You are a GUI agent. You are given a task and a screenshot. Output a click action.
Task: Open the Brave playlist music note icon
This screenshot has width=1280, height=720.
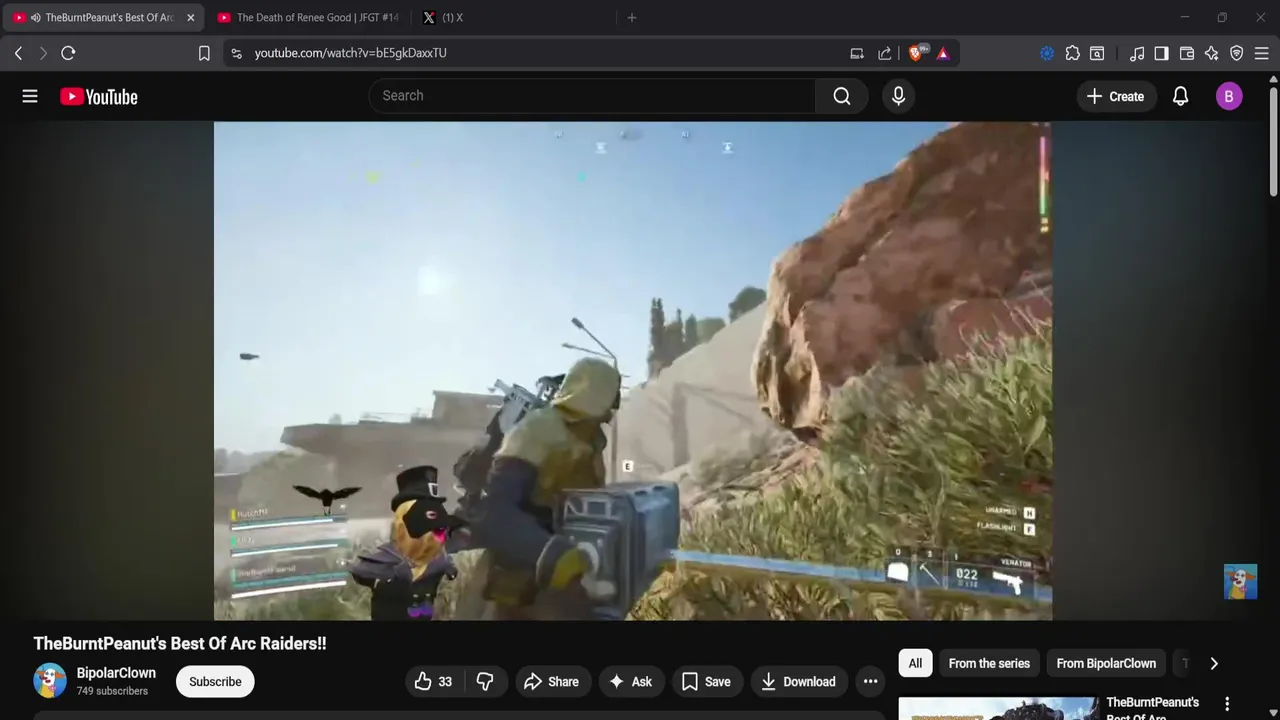1137,53
